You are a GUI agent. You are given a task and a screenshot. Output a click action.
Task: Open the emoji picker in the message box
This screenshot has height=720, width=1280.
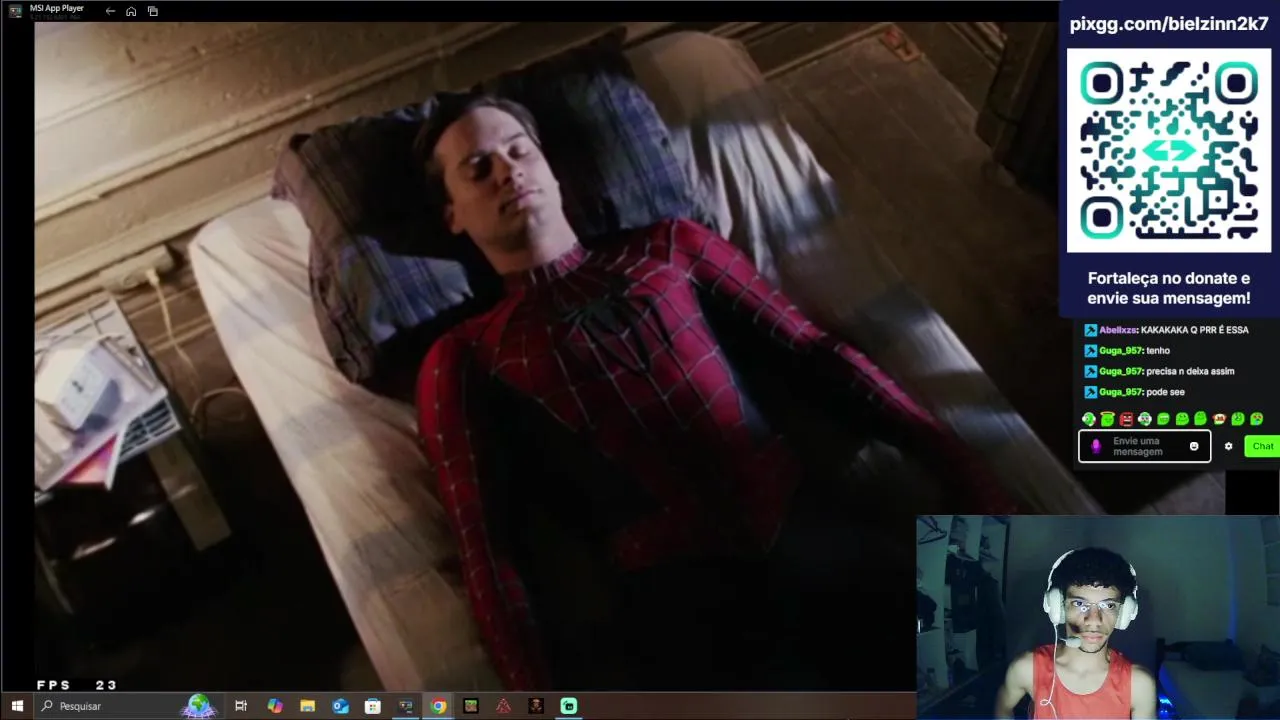tap(1193, 446)
